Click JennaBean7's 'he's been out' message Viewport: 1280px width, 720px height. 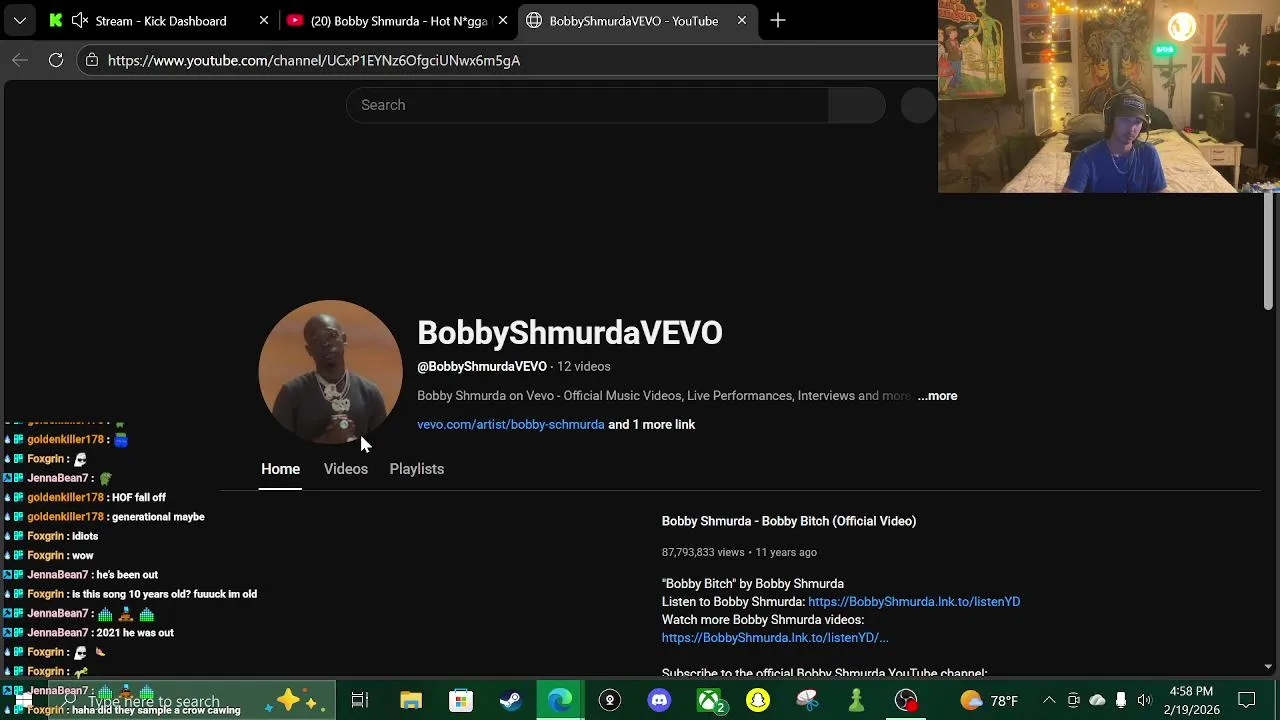tap(127, 575)
